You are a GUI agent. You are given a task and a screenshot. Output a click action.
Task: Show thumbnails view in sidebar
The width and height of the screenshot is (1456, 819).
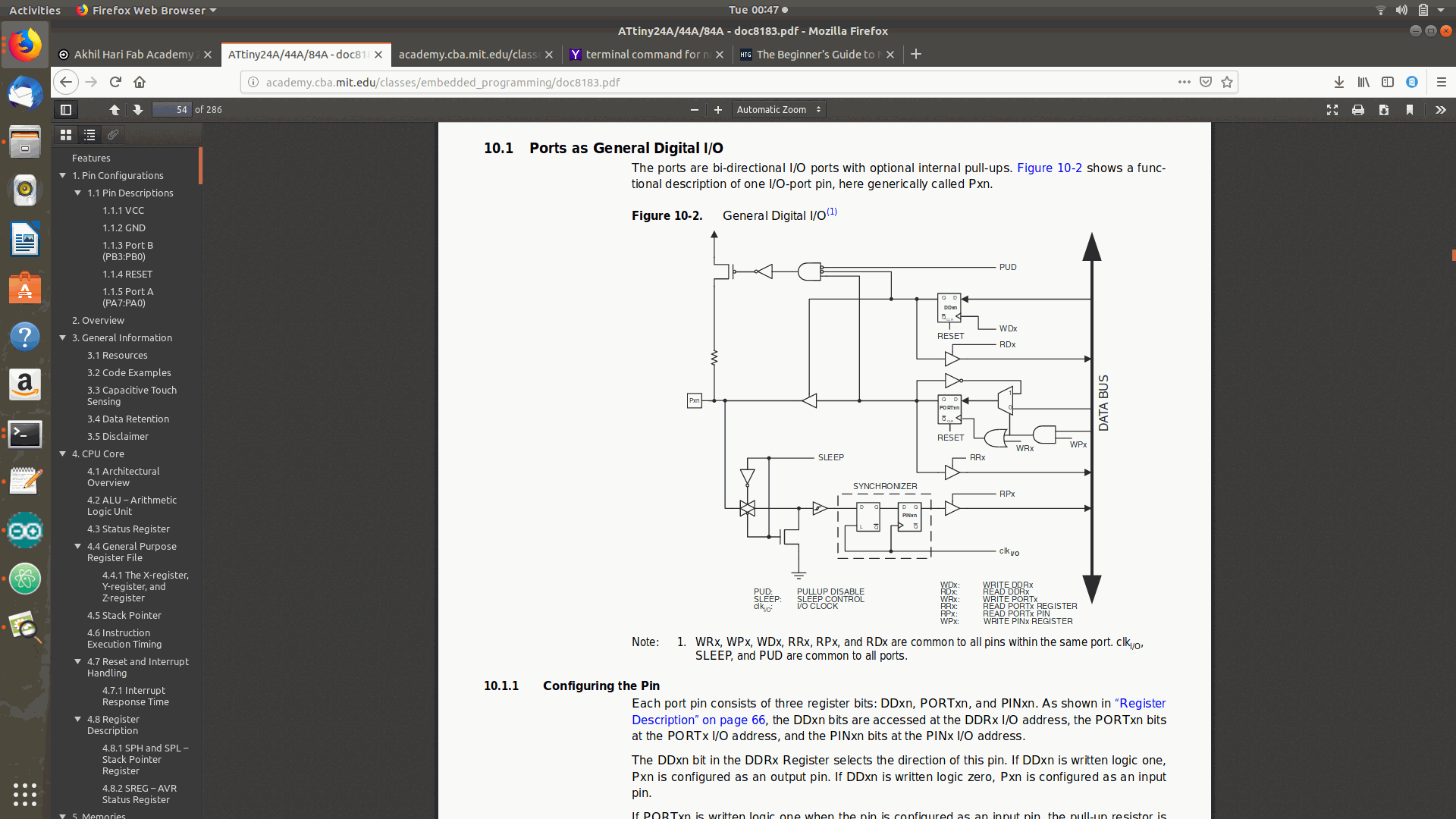pos(66,135)
